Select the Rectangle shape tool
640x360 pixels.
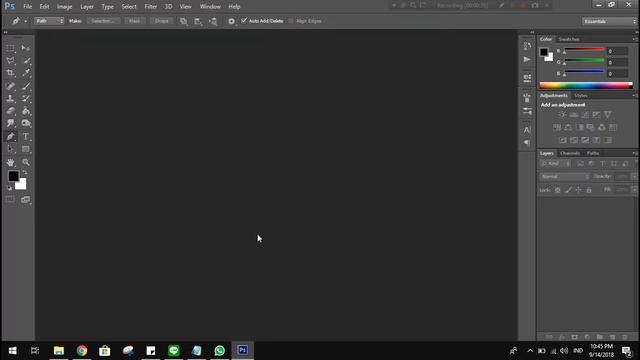click(26, 149)
